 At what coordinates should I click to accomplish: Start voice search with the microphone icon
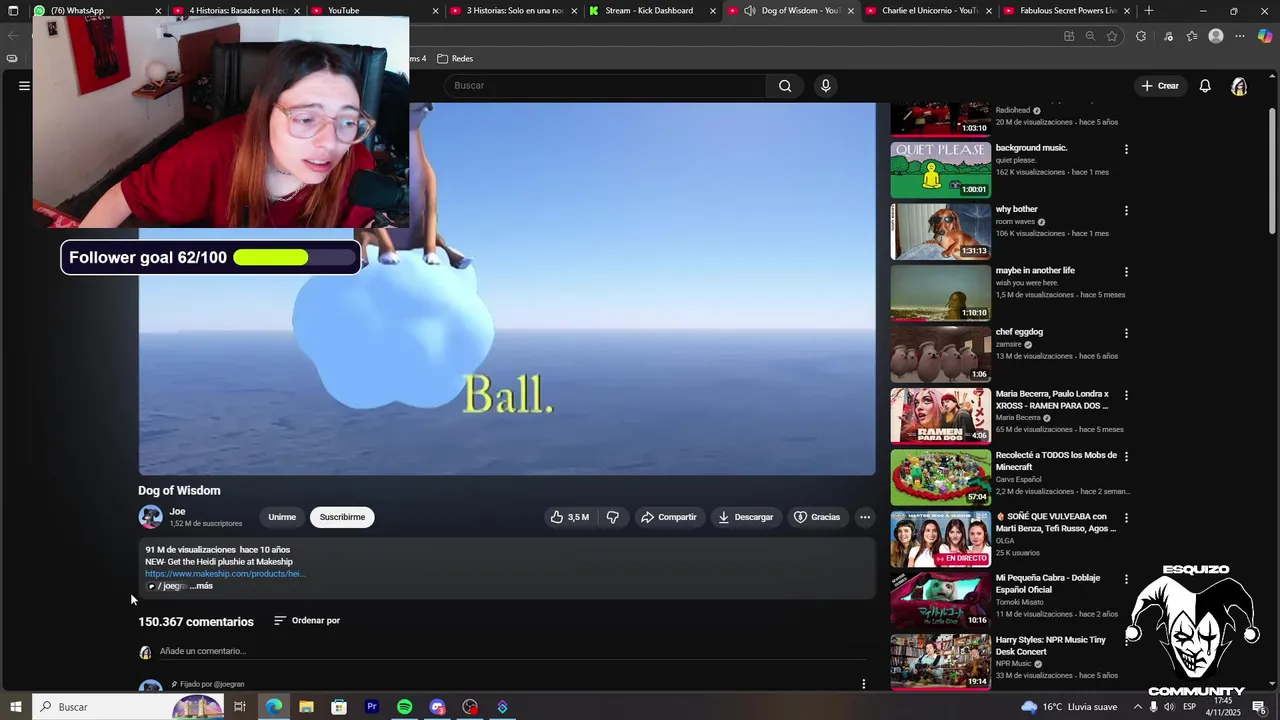[x=825, y=86]
